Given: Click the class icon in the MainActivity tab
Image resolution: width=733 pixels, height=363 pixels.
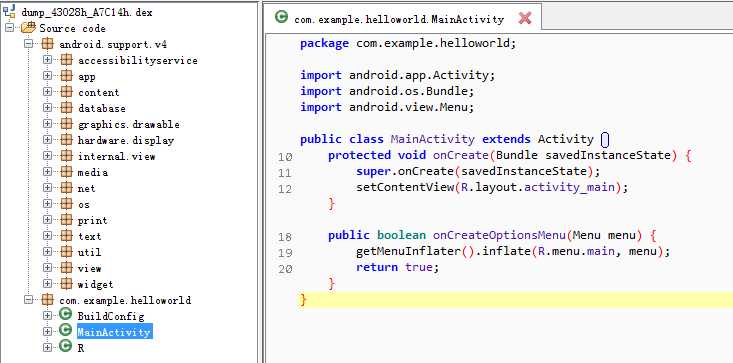Looking at the screenshot, I should 281,17.
